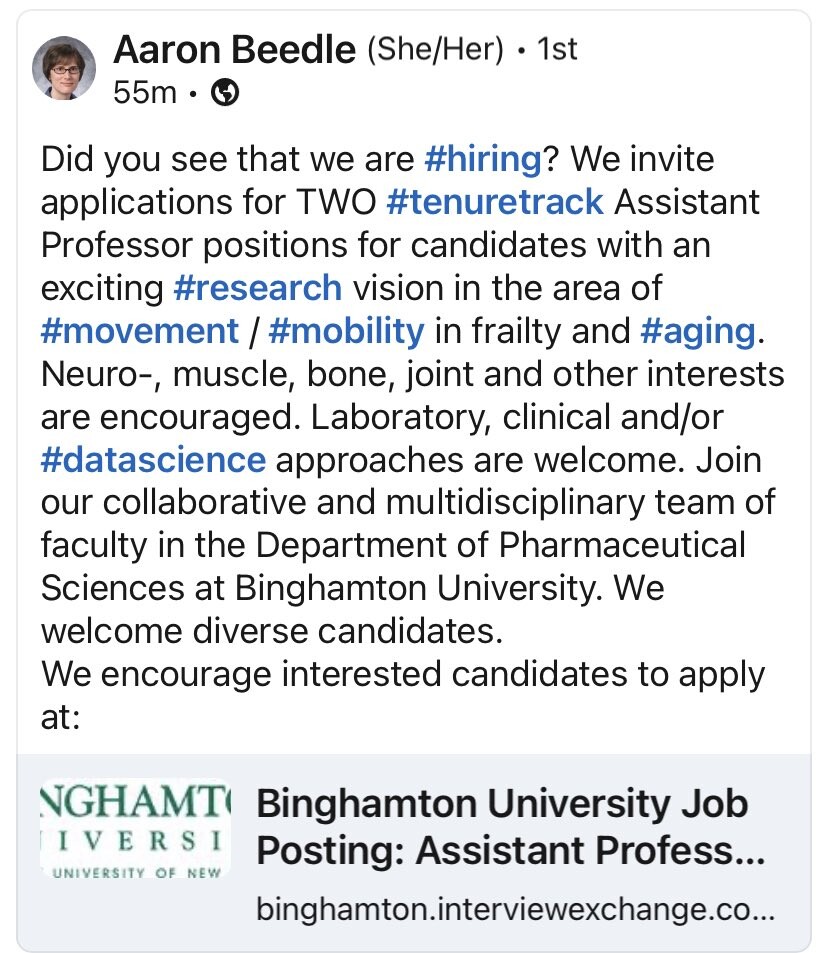Click the globe public visibility icon
Screen dimensions: 828x953
coord(228,93)
